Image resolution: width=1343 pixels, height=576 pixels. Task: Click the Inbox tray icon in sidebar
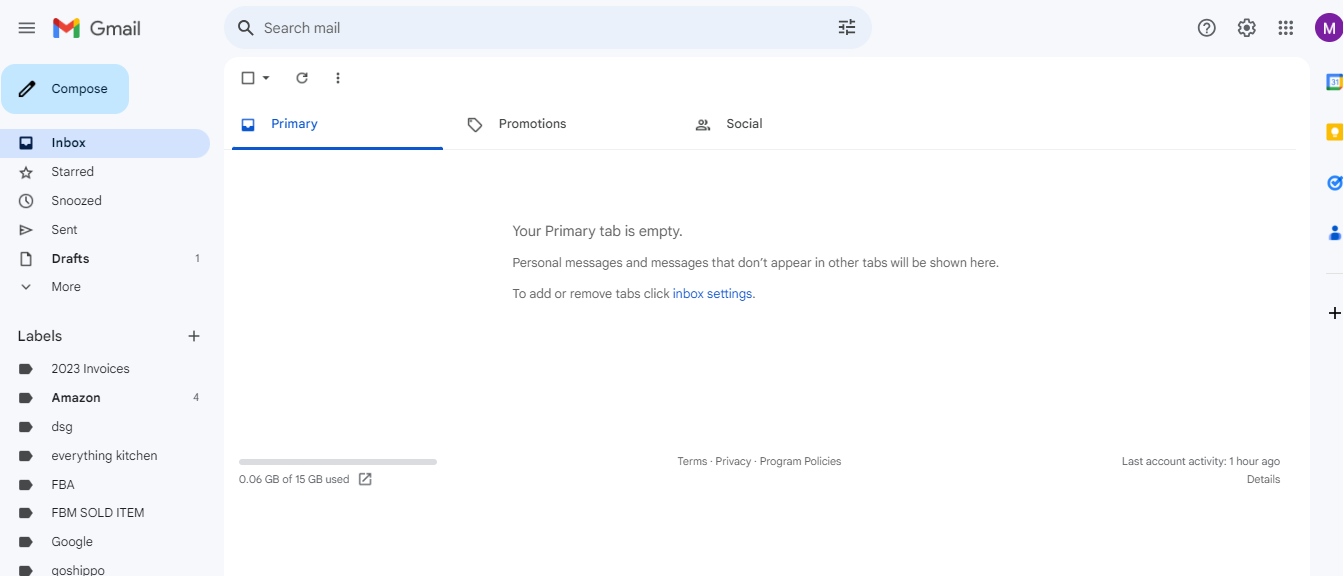pyautogui.click(x=26, y=143)
